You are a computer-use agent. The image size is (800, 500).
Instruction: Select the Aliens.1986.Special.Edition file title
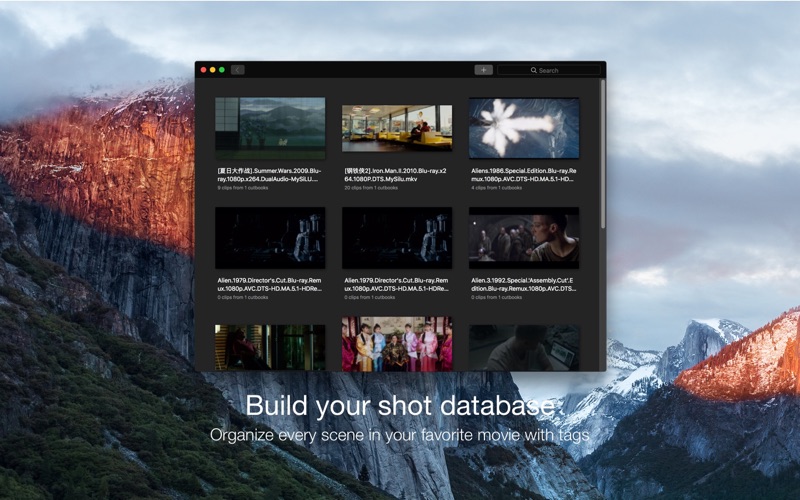pos(523,175)
